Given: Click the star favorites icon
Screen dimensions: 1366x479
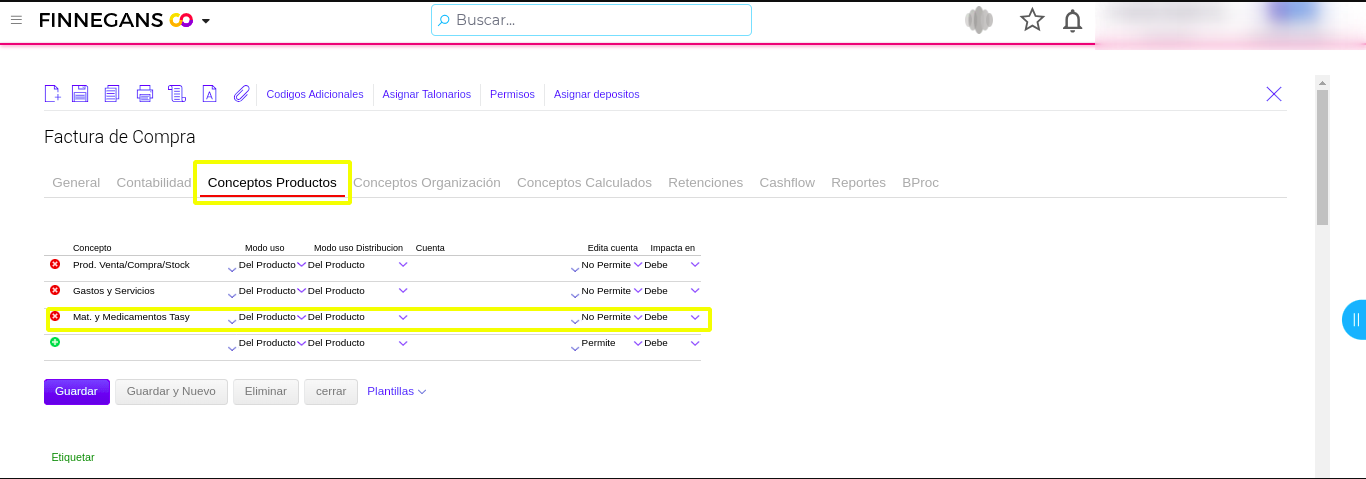Looking at the screenshot, I should pos(1032,20).
